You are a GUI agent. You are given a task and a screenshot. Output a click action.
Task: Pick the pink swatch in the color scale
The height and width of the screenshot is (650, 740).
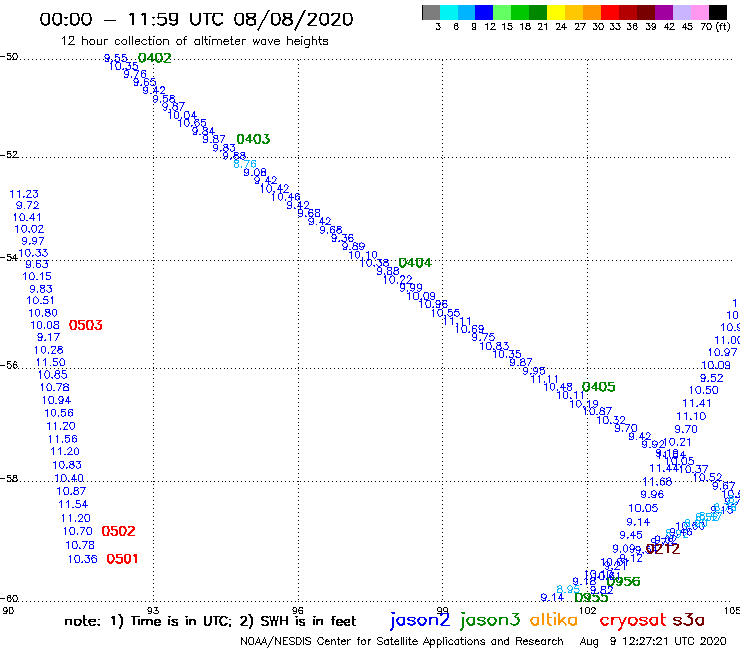tap(699, 12)
